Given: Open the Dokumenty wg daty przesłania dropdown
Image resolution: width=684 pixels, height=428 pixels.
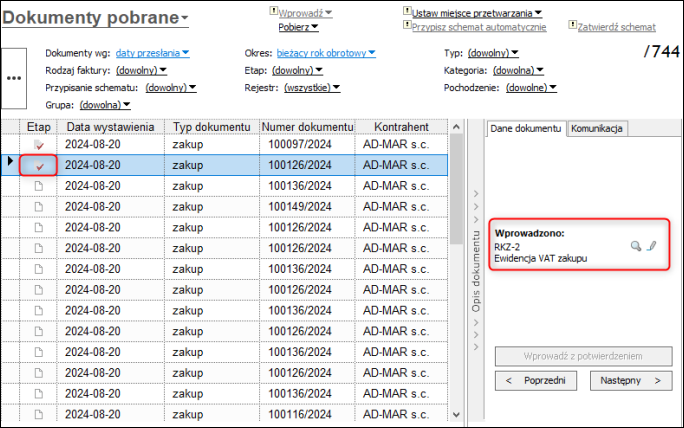Looking at the screenshot, I should click(152, 53).
